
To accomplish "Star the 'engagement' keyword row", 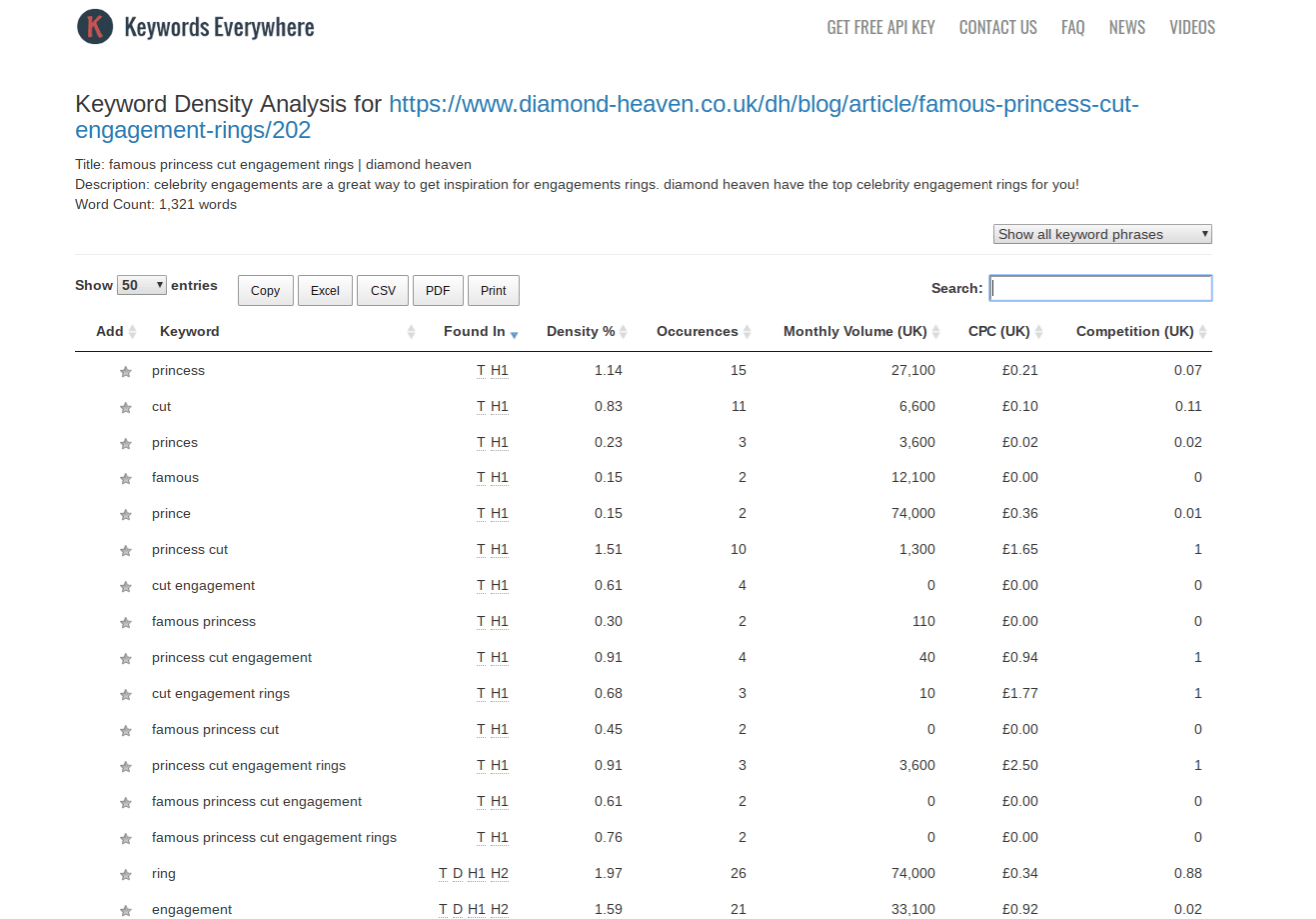I will pyautogui.click(x=126, y=911).
